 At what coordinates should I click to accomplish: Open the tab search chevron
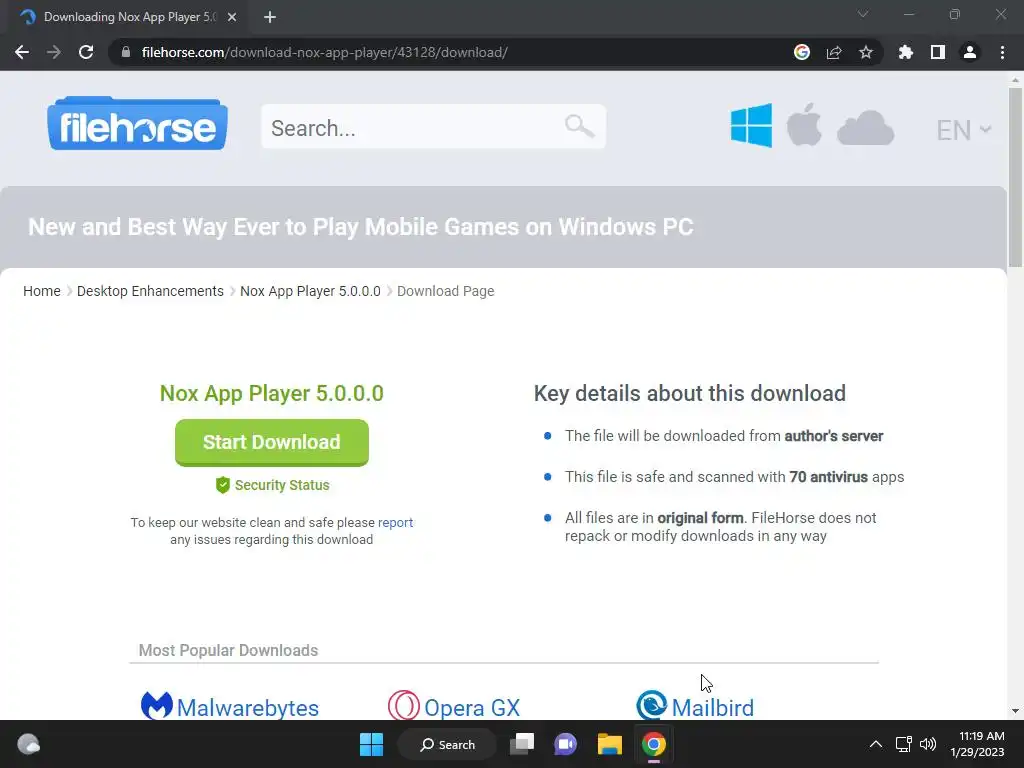pyautogui.click(x=863, y=14)
